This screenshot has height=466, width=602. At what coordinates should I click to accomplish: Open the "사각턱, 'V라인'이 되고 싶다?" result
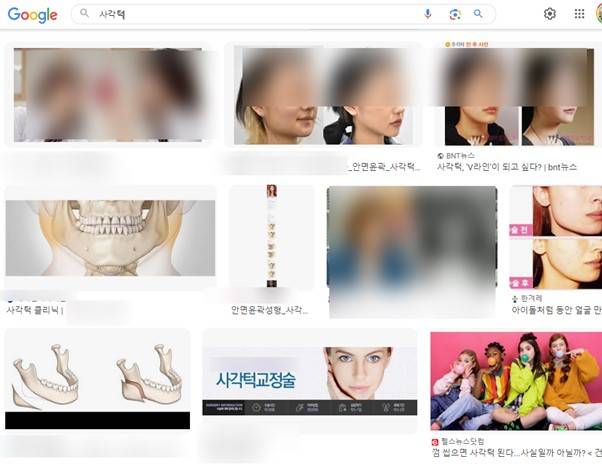point(507,167)
